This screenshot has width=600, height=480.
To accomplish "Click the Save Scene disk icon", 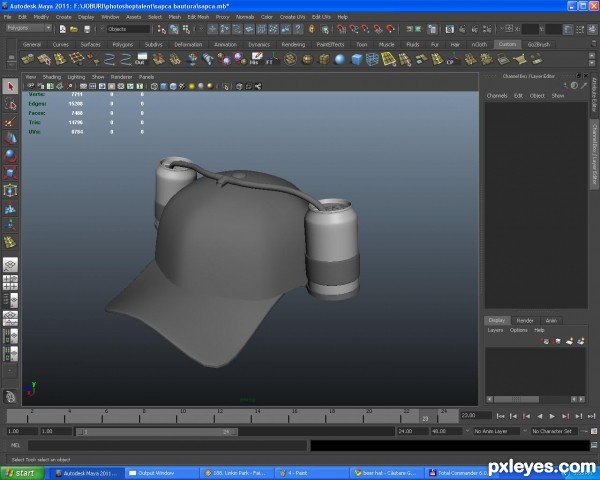I will click(x=87, y=29).
